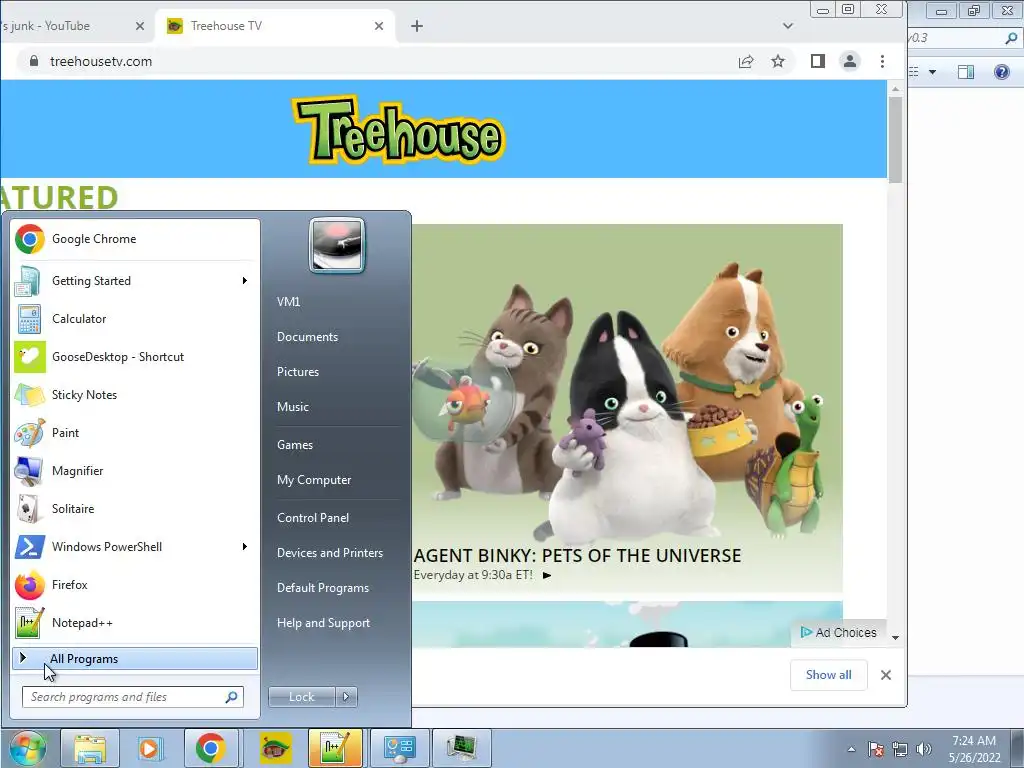Open Documents from Start menu
Viewport: 1024px width, 768px height.
[308, 337]
